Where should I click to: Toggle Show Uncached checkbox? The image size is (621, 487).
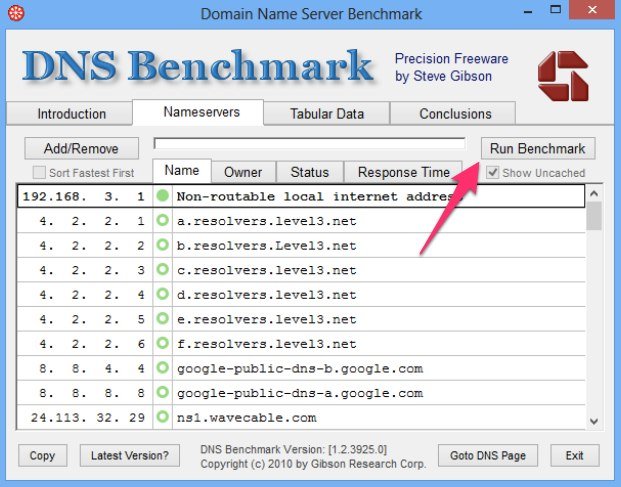point(492,172)
